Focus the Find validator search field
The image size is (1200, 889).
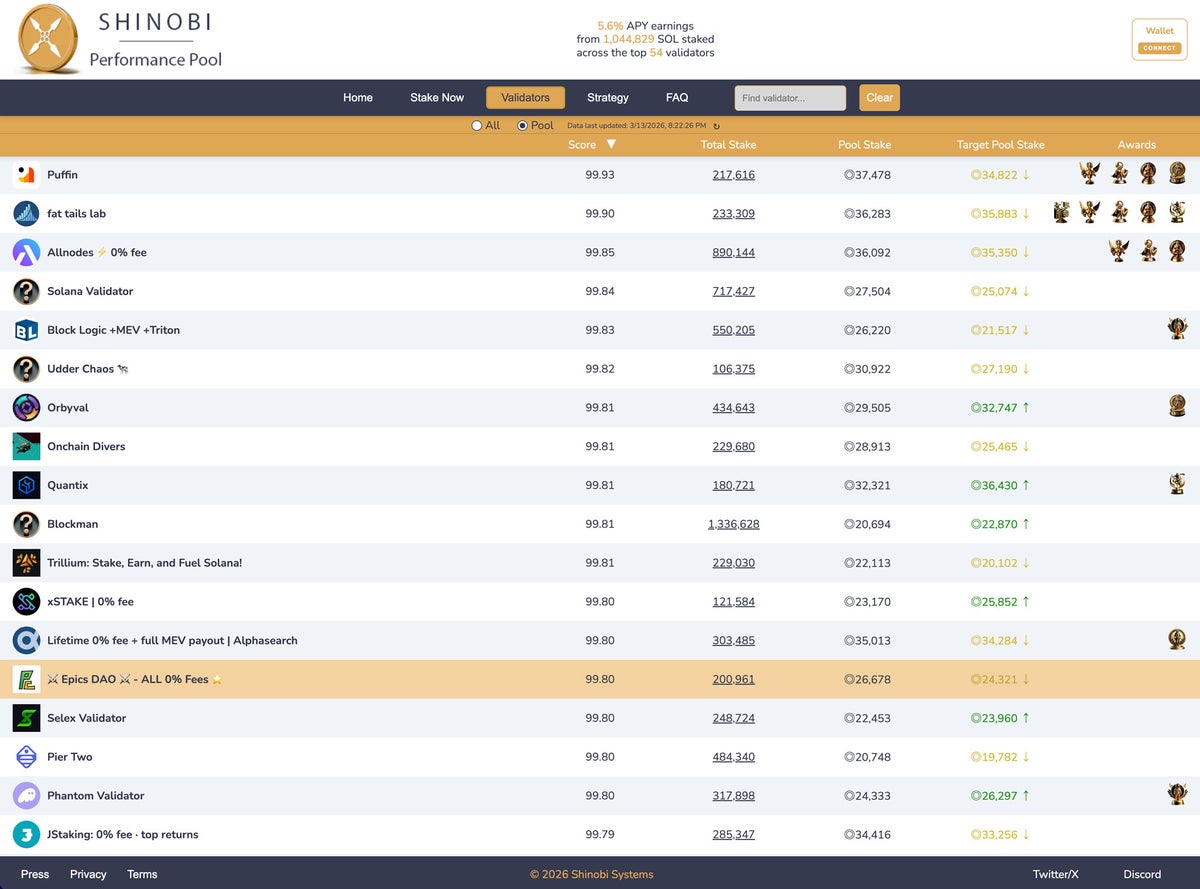tap(790, 98)
